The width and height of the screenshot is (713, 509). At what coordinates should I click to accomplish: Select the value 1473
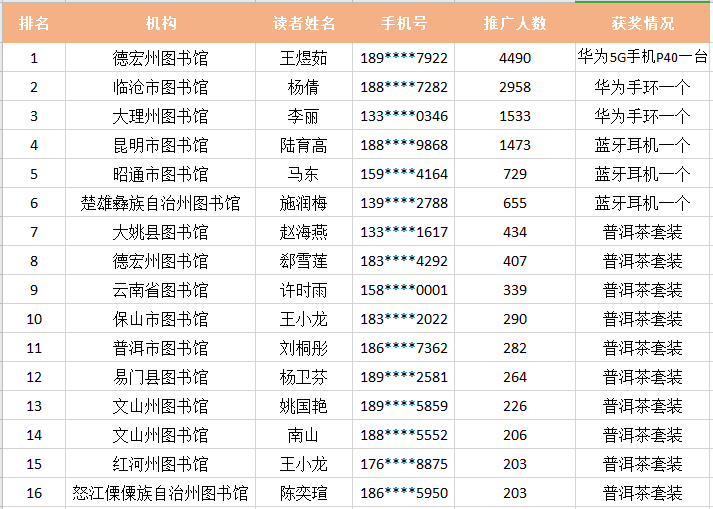tap(515, 145)
